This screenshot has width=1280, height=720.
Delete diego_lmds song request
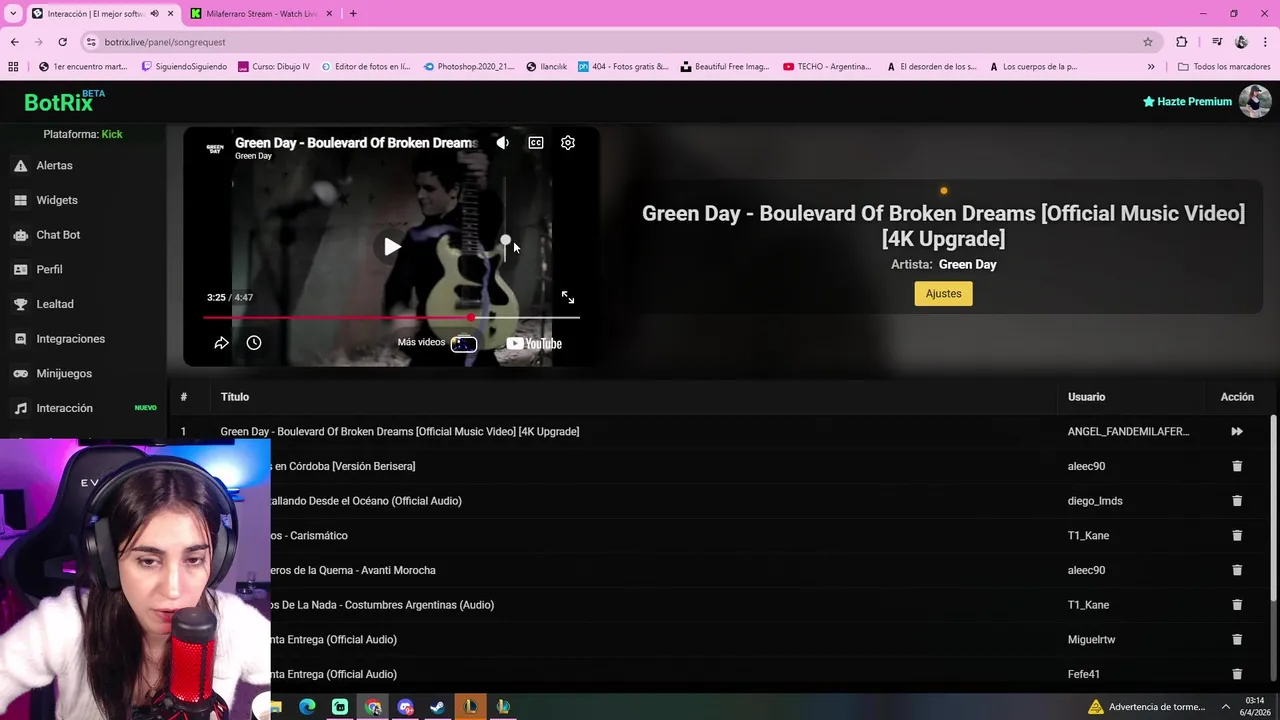tap(1237, 501)
